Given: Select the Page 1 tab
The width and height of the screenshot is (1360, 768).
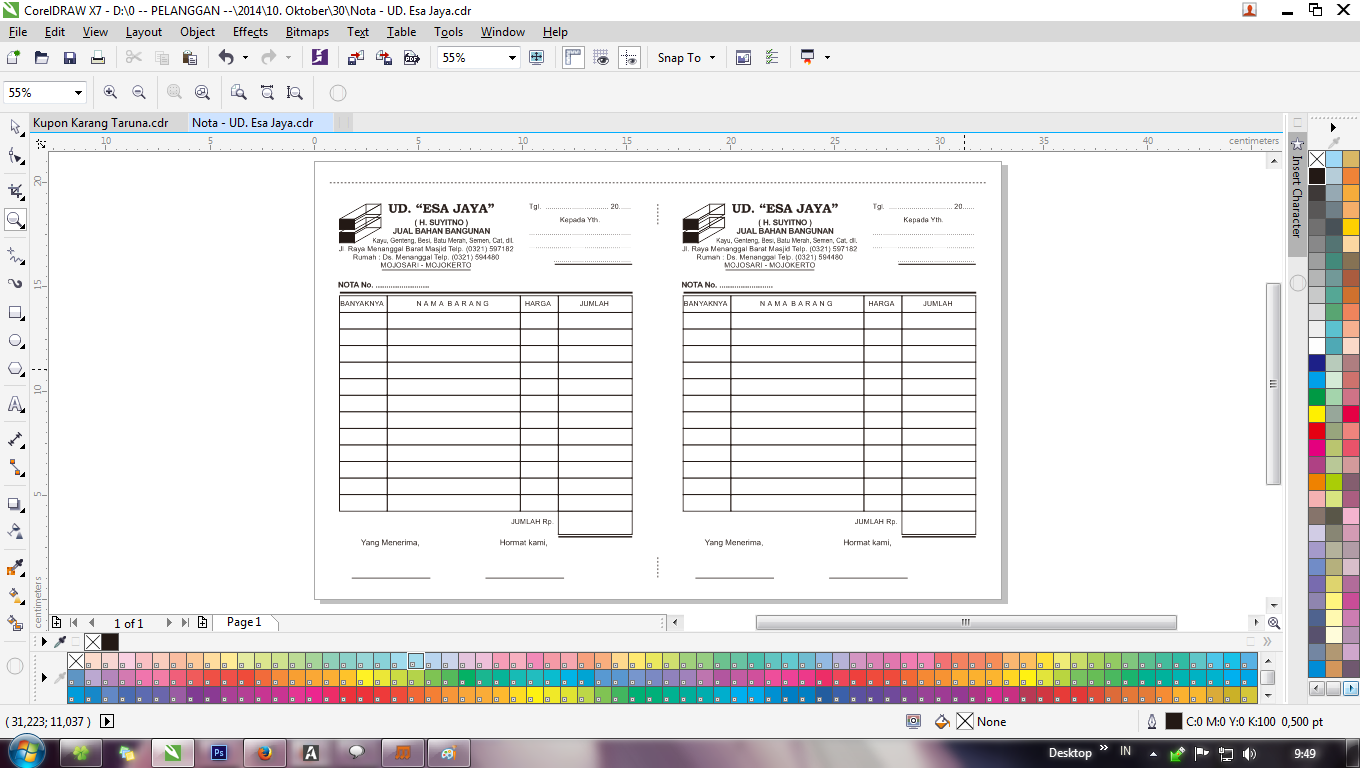Looking at the screenshot, I should pos(244,622).
